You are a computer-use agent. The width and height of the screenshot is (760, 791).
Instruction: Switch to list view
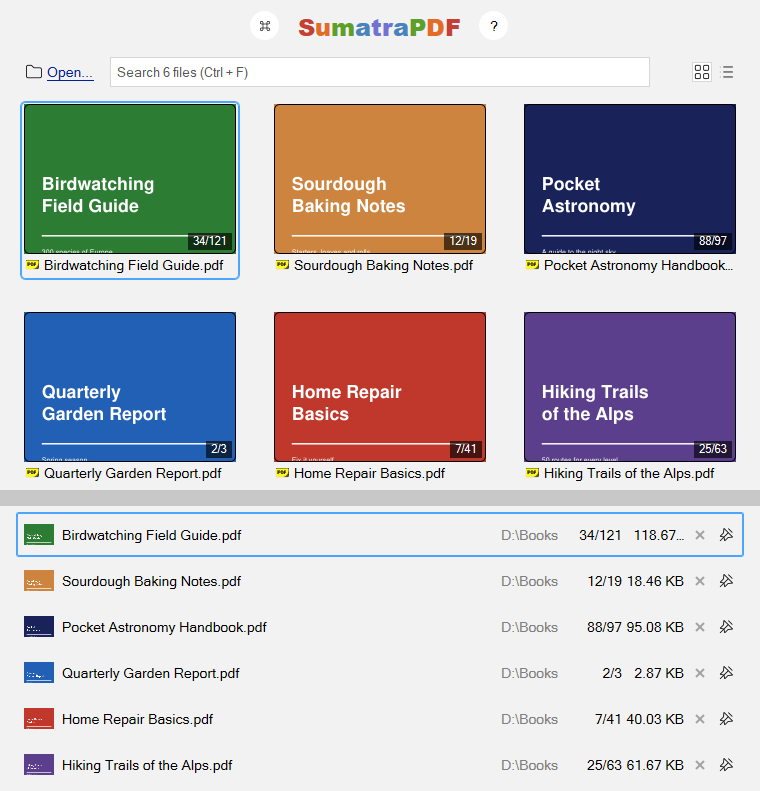(727, 72)
